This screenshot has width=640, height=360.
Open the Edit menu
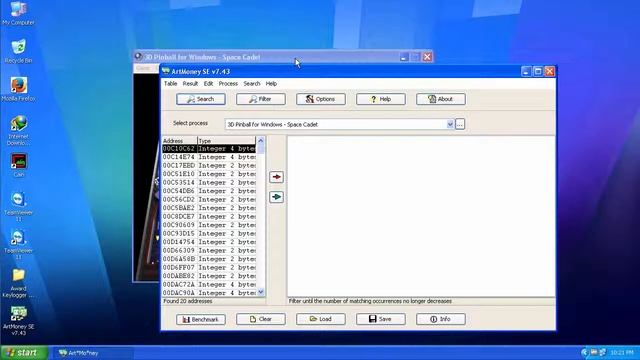[208, 83]
